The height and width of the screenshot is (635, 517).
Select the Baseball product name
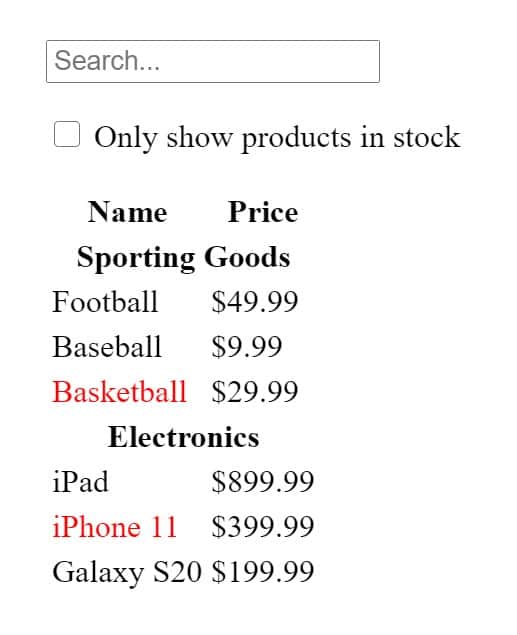point(107,347)
